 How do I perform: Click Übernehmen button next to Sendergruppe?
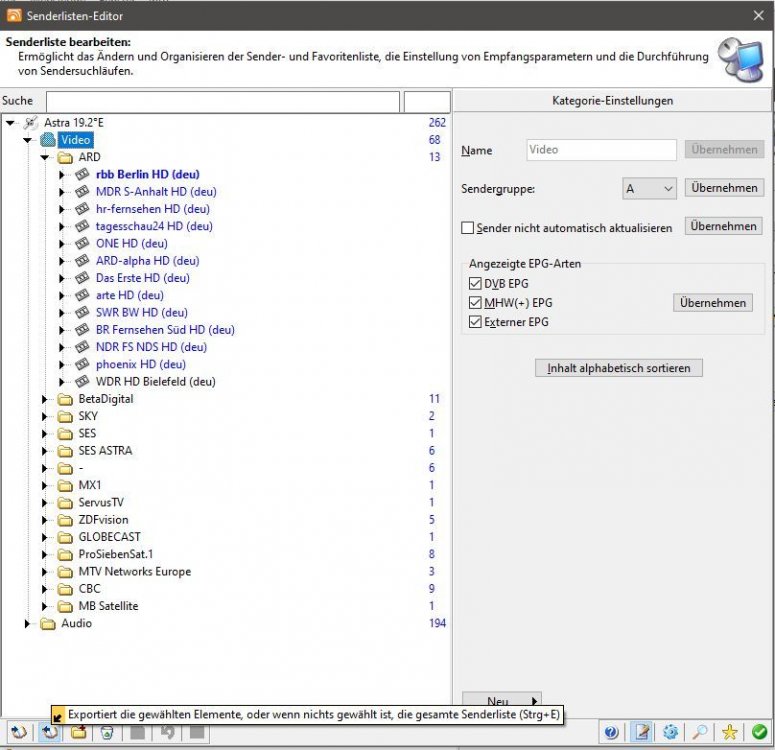pyautogui.click(x=724, y=188)
